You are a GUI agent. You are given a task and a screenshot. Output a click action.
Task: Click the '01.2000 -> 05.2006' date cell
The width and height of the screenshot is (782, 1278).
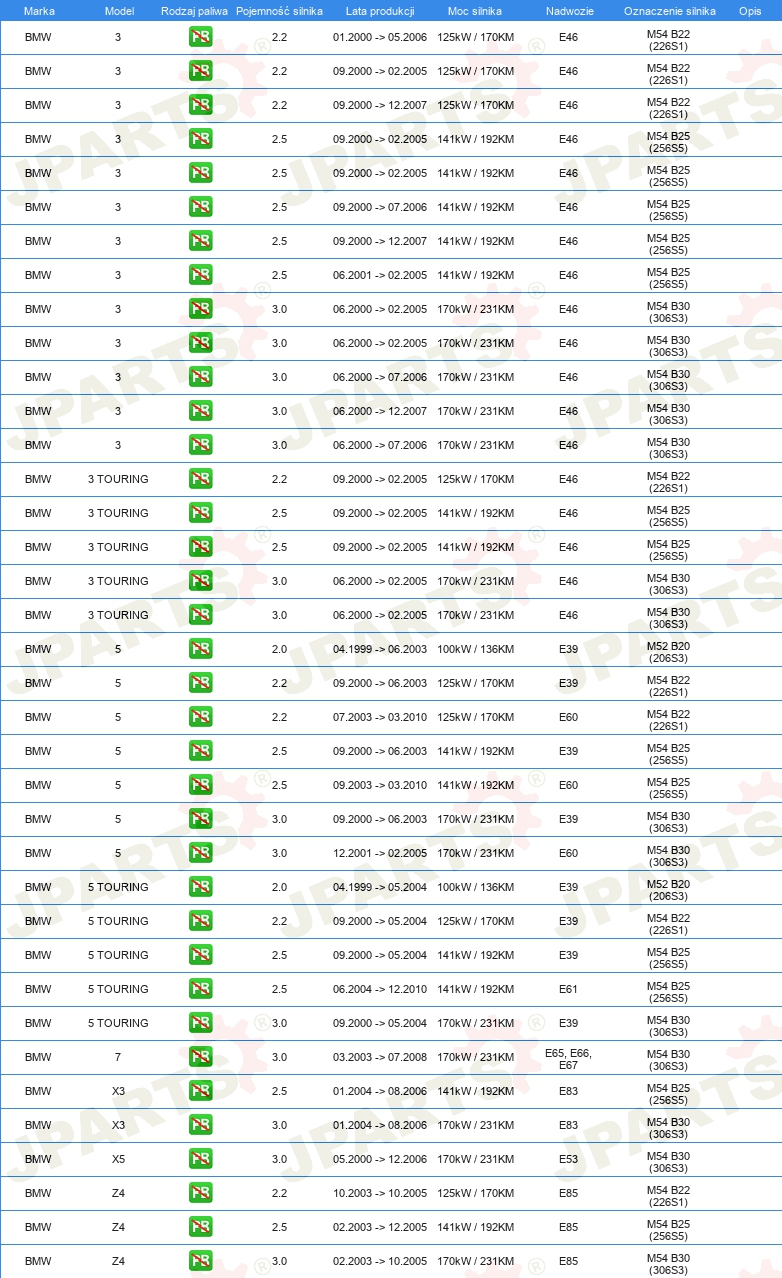(380, 38)
